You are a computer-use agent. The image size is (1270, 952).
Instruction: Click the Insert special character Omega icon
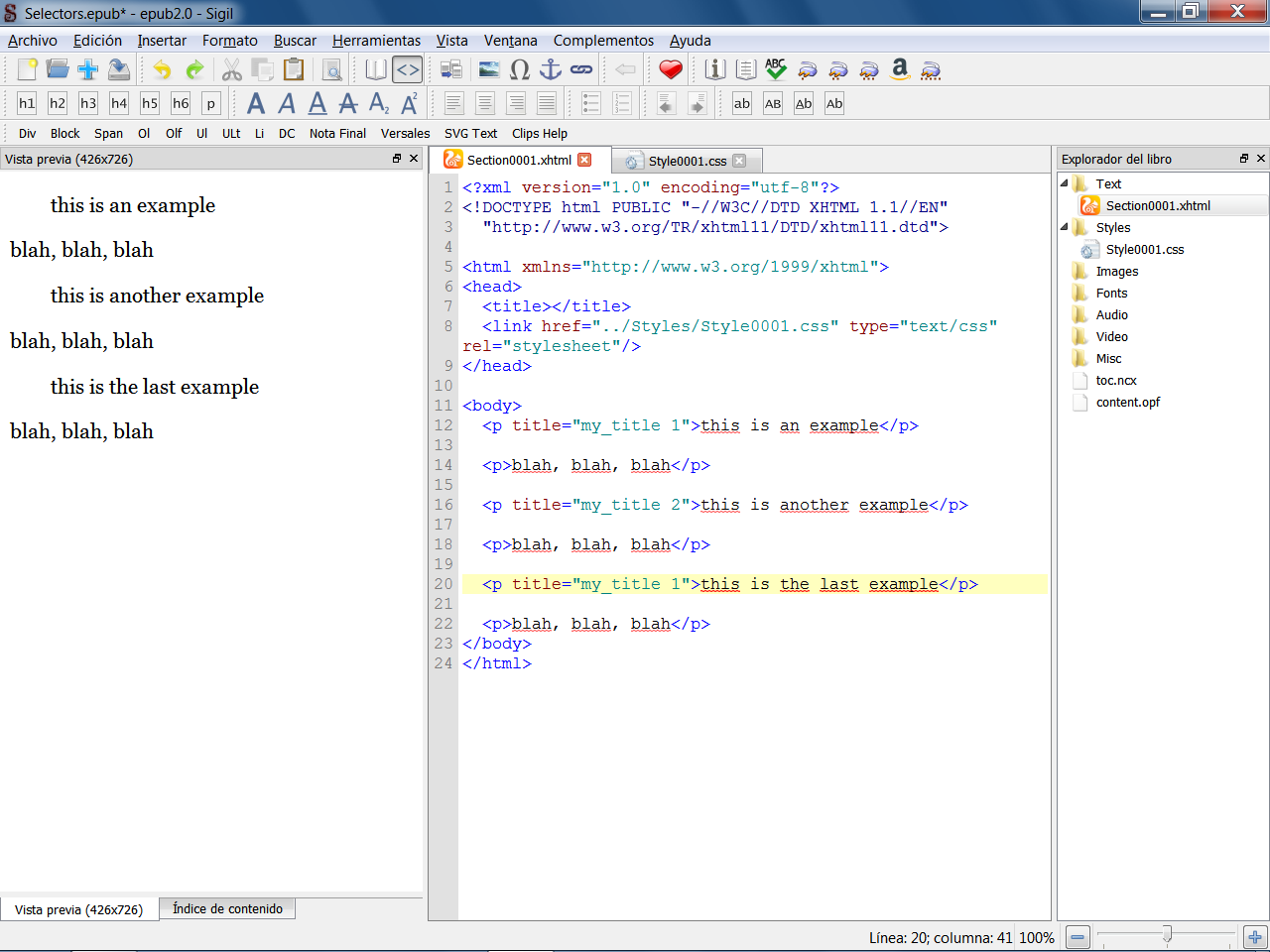click(x=520, y=69)
